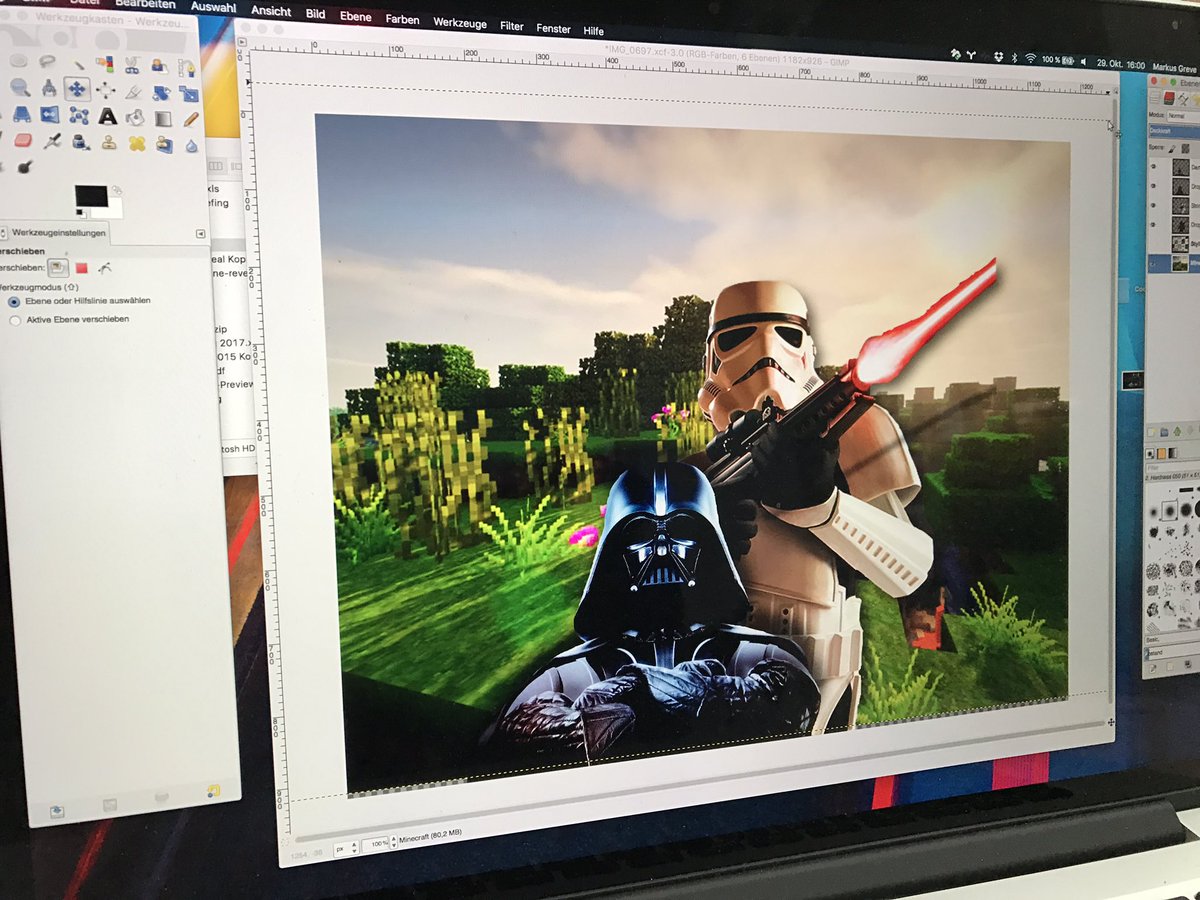Set Verschieben to move selection mode

pos(82,268)
